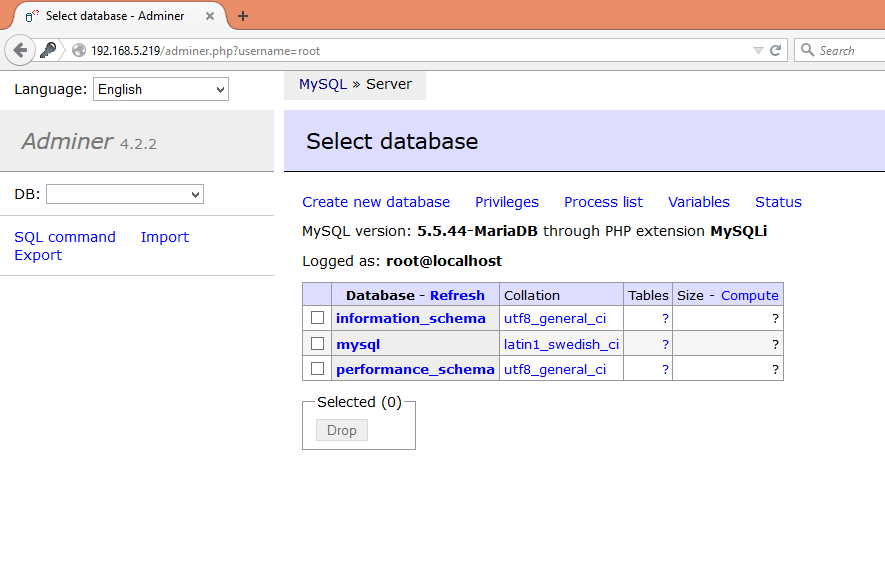This screenshot has width=885, height=585.
Task: Click Tables question mark for performance_schema
Action: [665, 369]
